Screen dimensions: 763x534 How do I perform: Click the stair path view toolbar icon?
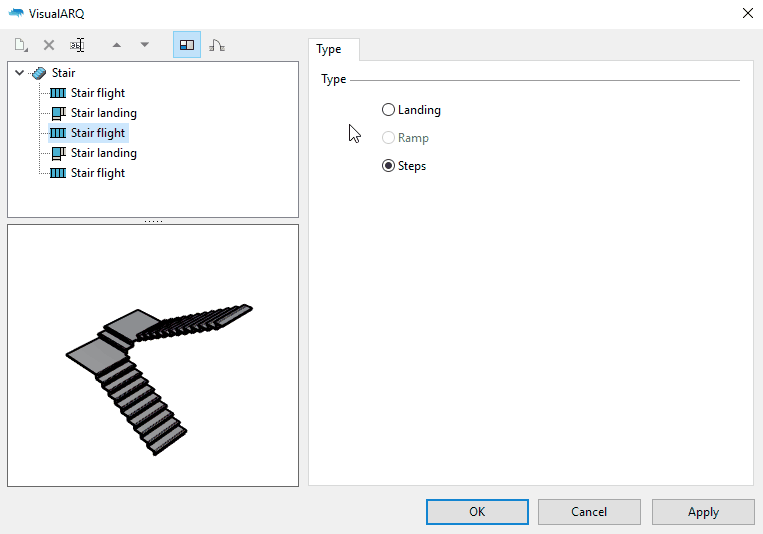pyautogui.click(x=216, y=45)
